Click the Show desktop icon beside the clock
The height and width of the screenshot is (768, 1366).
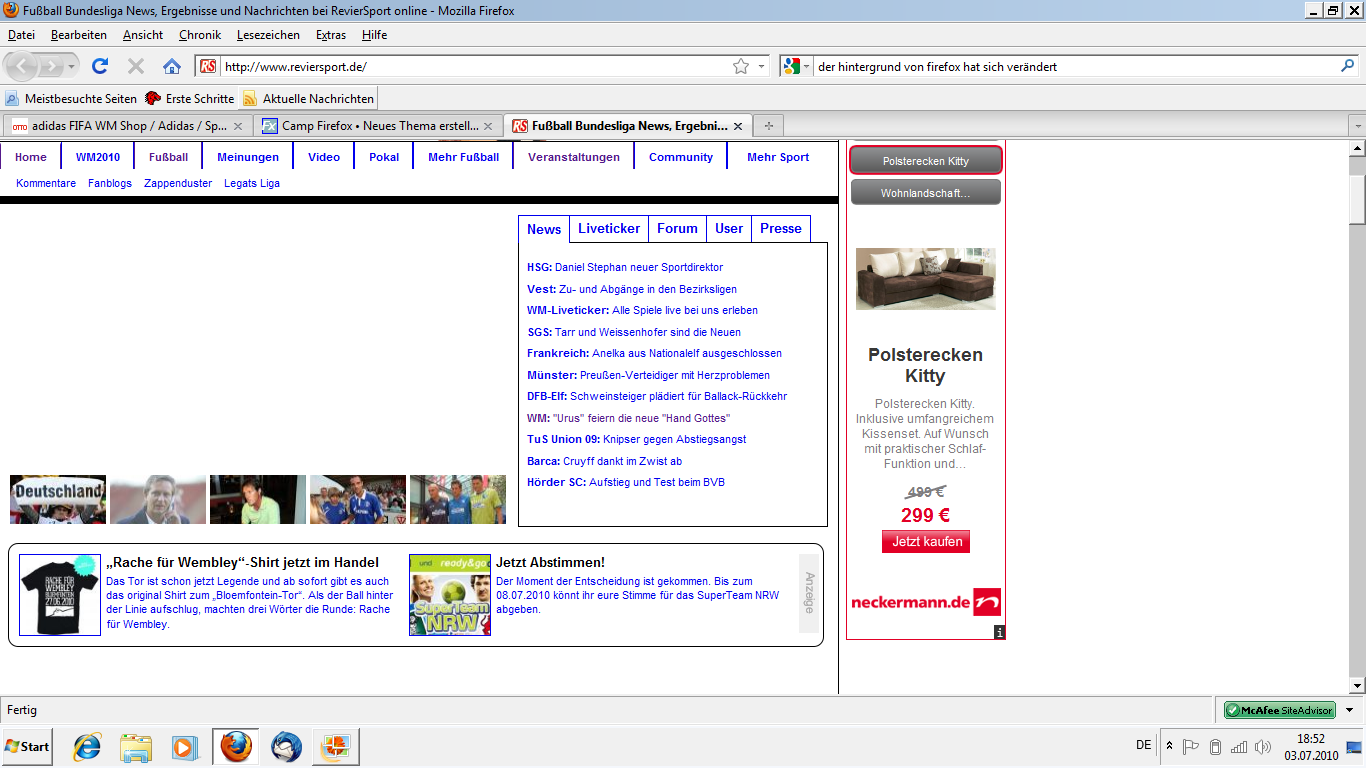click(1354, 747)
